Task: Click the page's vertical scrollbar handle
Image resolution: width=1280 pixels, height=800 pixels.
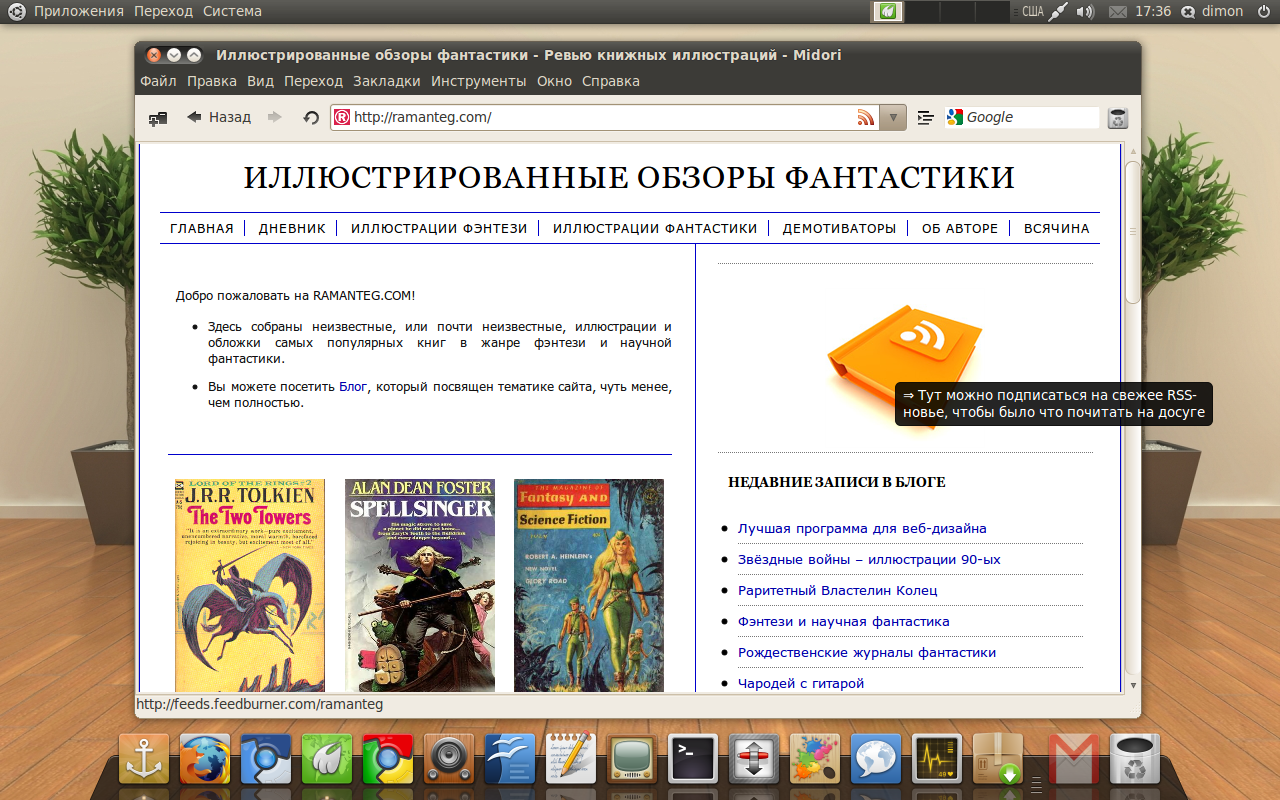Action: (1132, 230)
